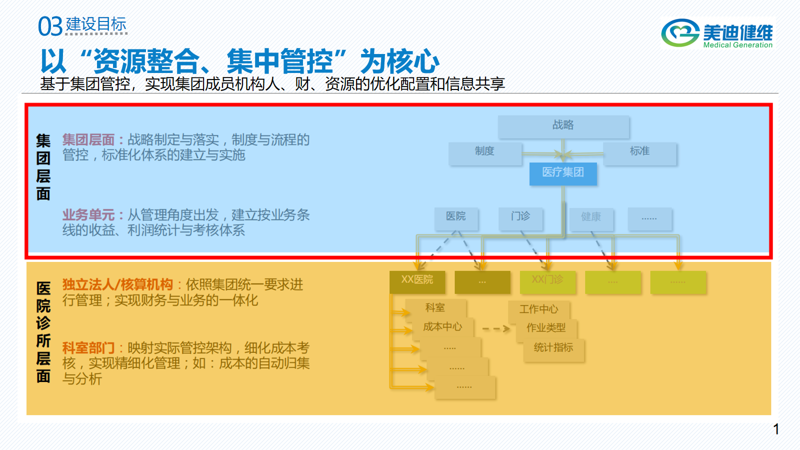This screenshot has width=800, height=450.
Task: Click the 制度 diagram box
Action: point(484,152)
